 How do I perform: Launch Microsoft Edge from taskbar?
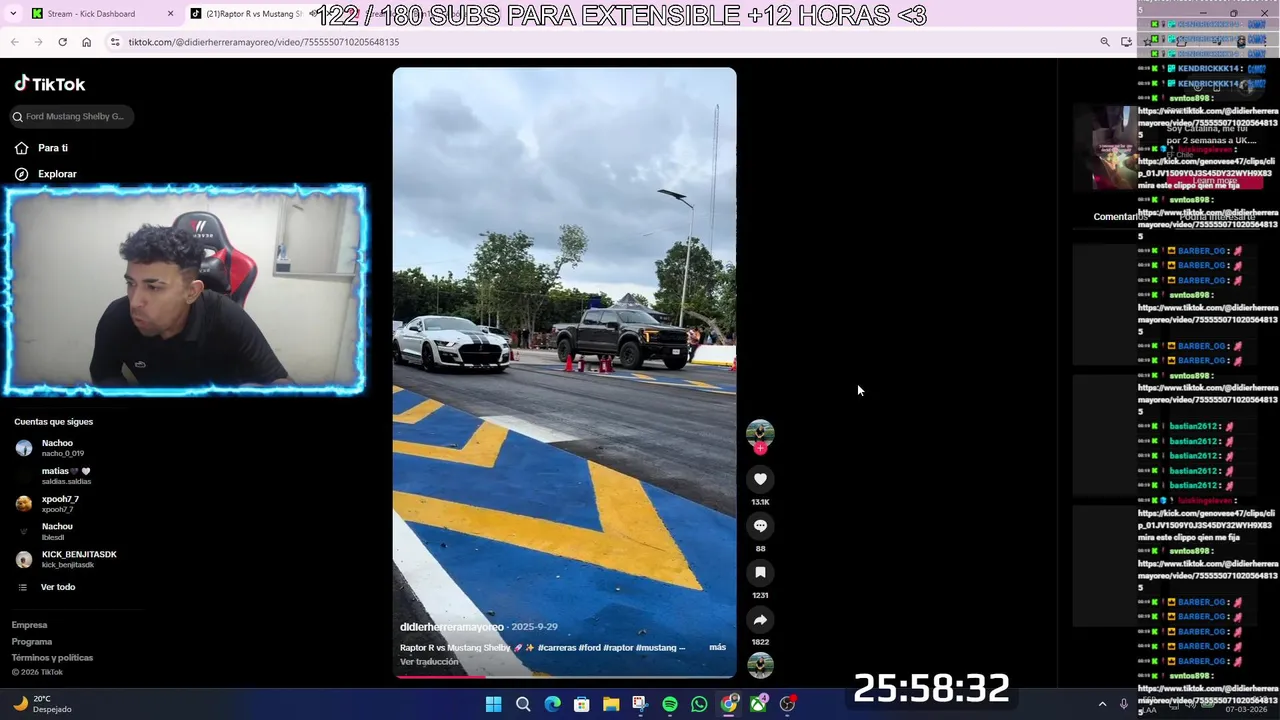(552, 704)
